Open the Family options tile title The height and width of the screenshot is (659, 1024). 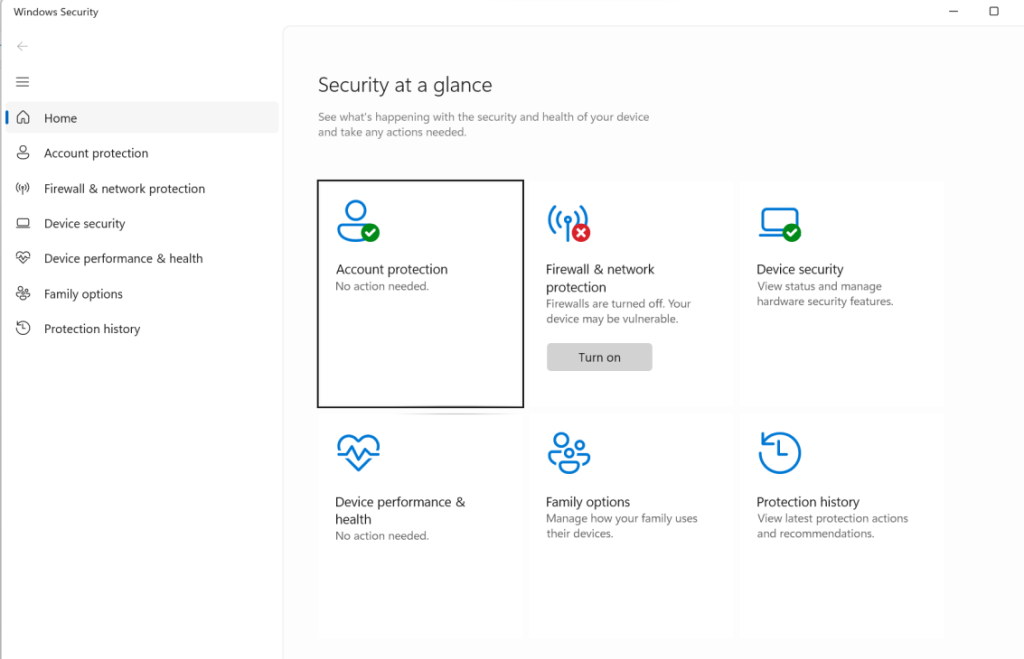click(x=587, y=502)
